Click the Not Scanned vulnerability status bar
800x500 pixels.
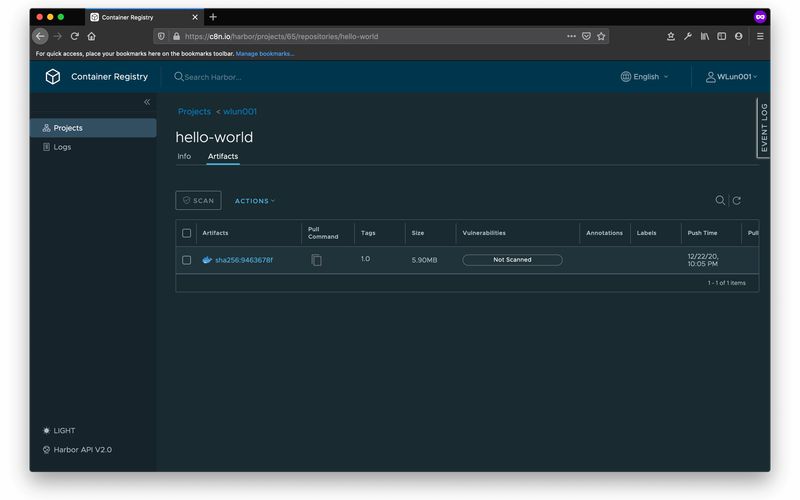512,260
